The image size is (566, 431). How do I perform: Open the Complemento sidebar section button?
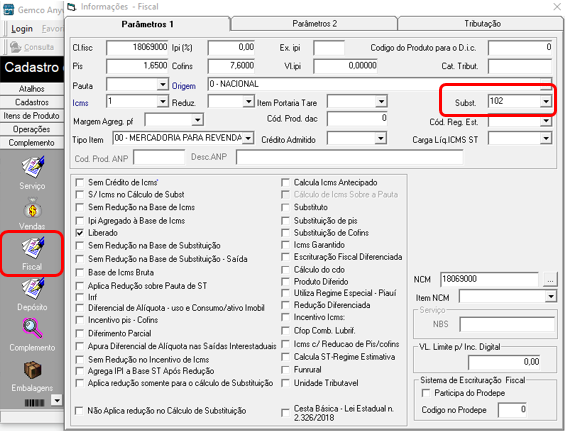[32, 143]
